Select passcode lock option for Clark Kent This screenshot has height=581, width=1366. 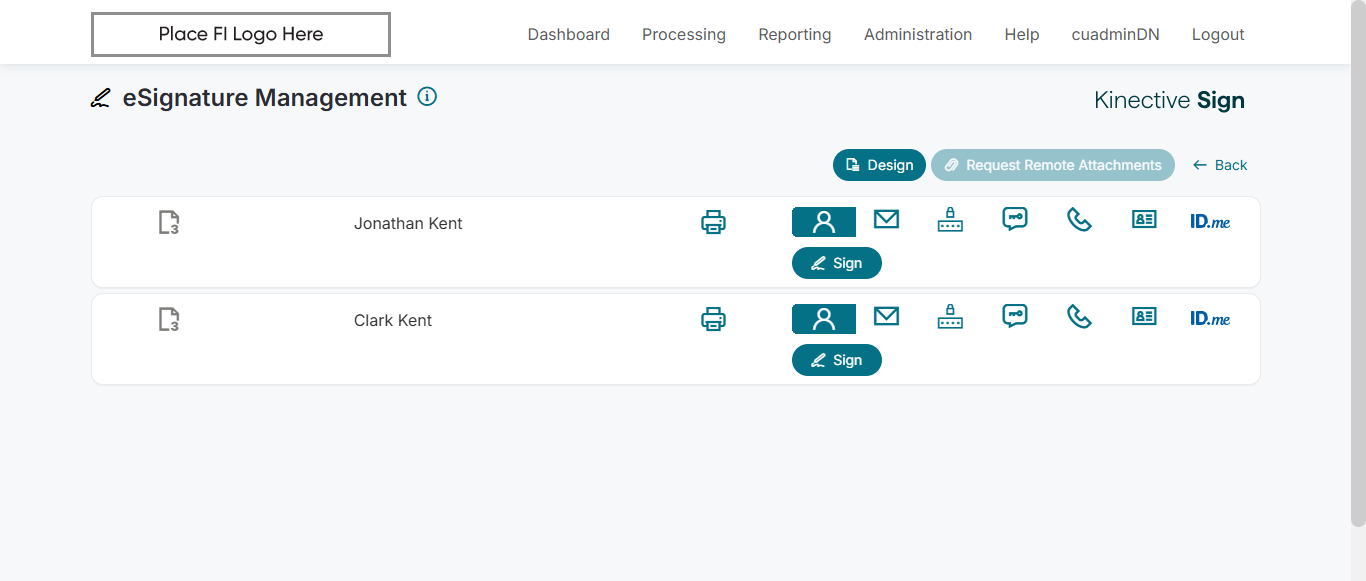[x=950, y=317]
